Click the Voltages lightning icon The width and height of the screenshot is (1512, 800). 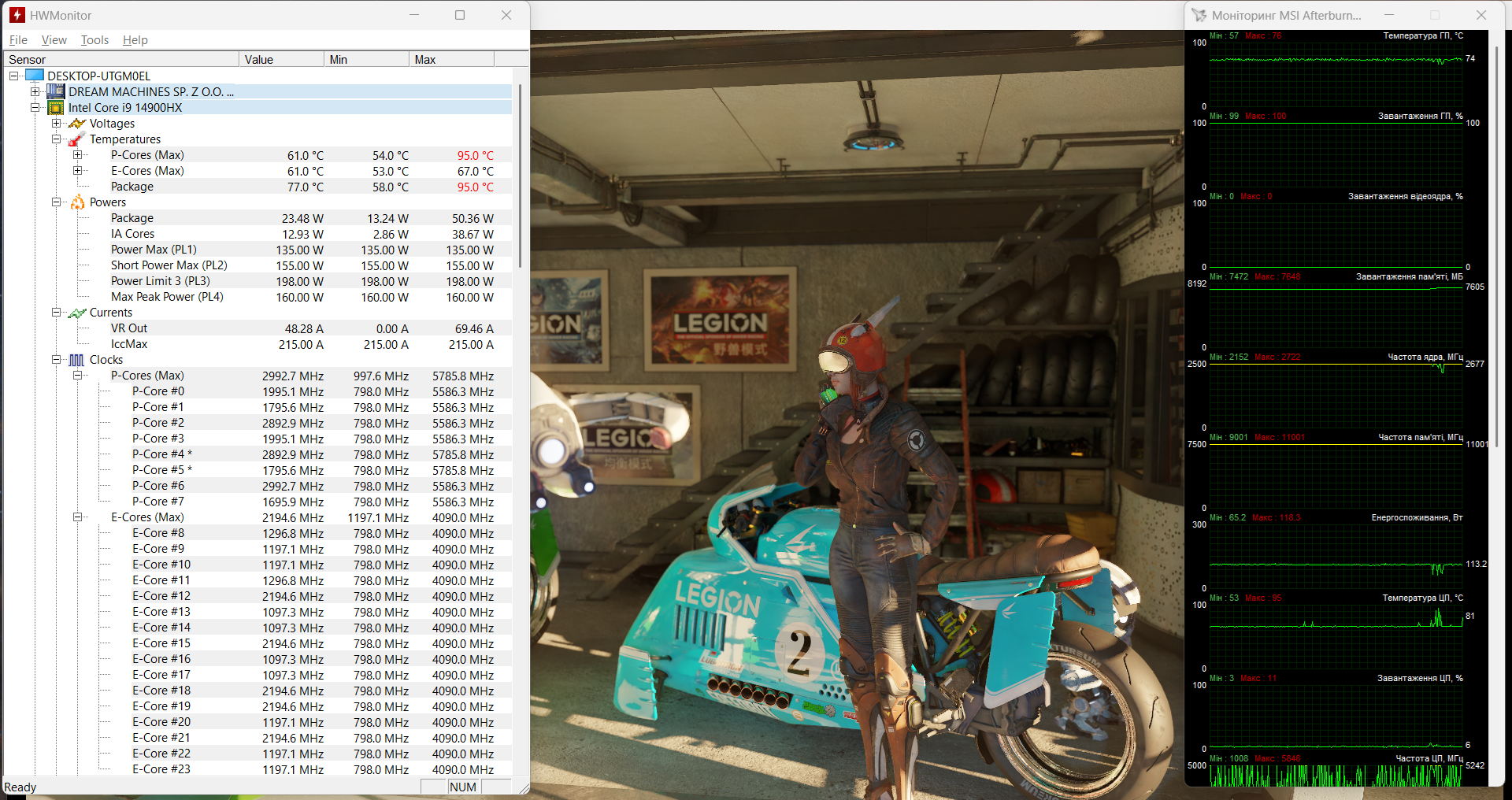point(77,124)
